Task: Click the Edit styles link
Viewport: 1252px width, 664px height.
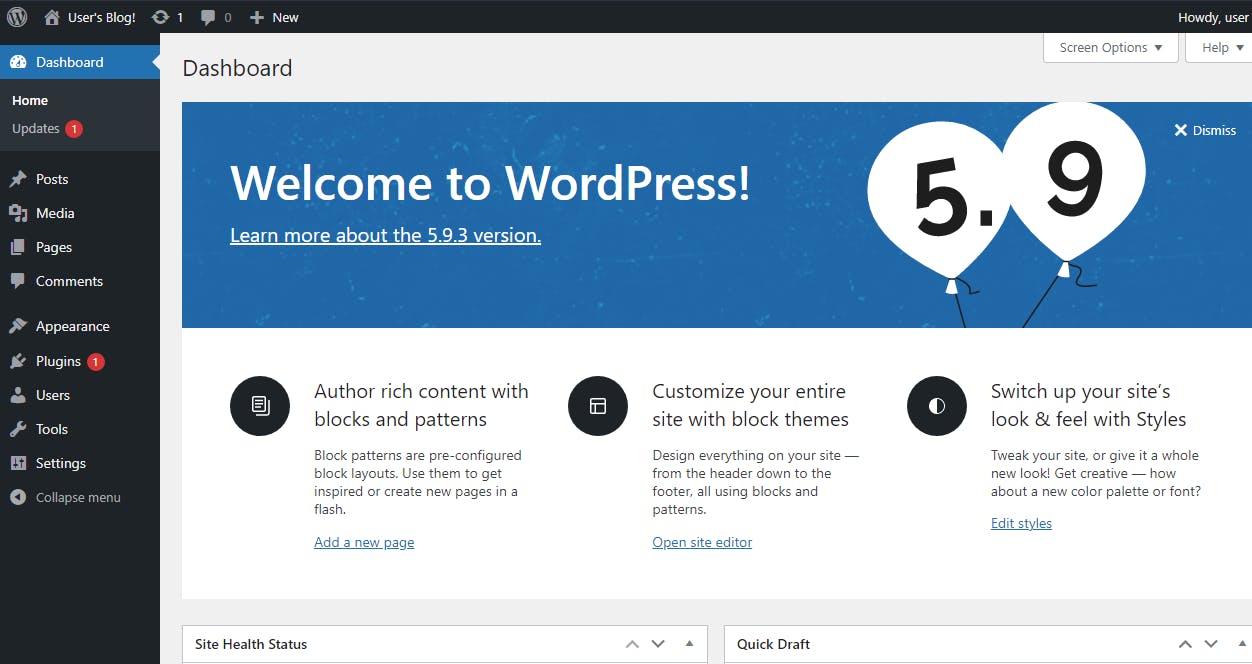Action: [x=1021, y=523]
